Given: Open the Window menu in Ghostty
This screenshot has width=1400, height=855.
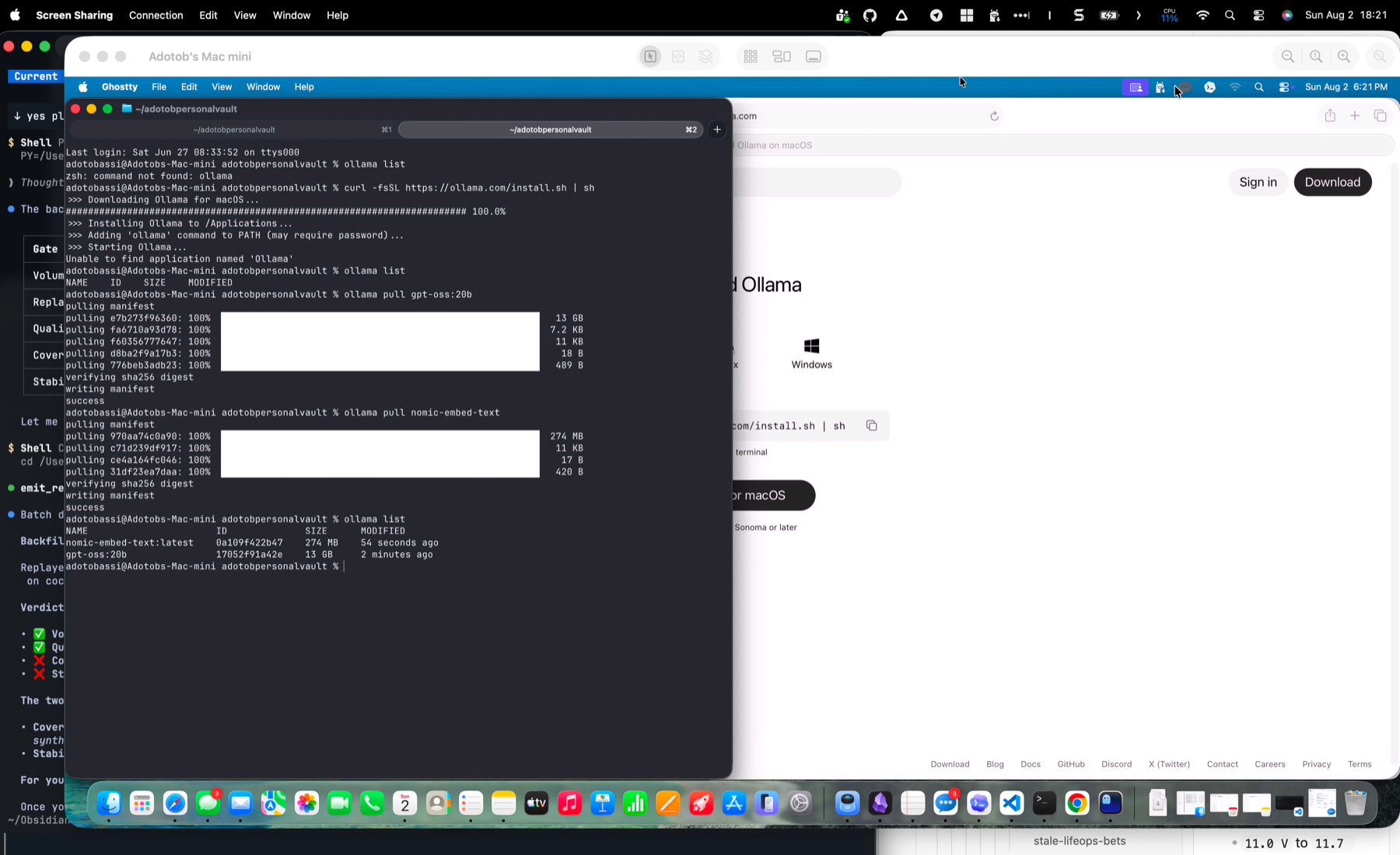Looking at the screenshot, I should (x=263, y=87).
